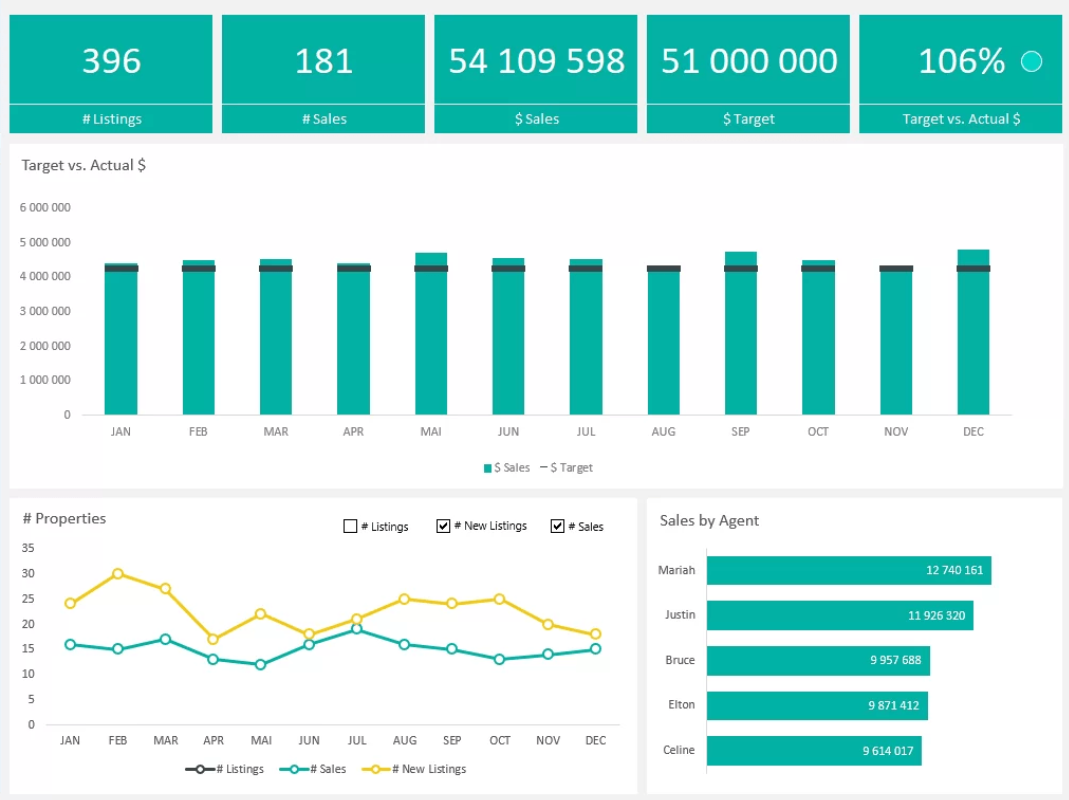Screen dimensions: 1069x800
Task: Click the $ Sales legend square icon
Action: tap(488, 468)
